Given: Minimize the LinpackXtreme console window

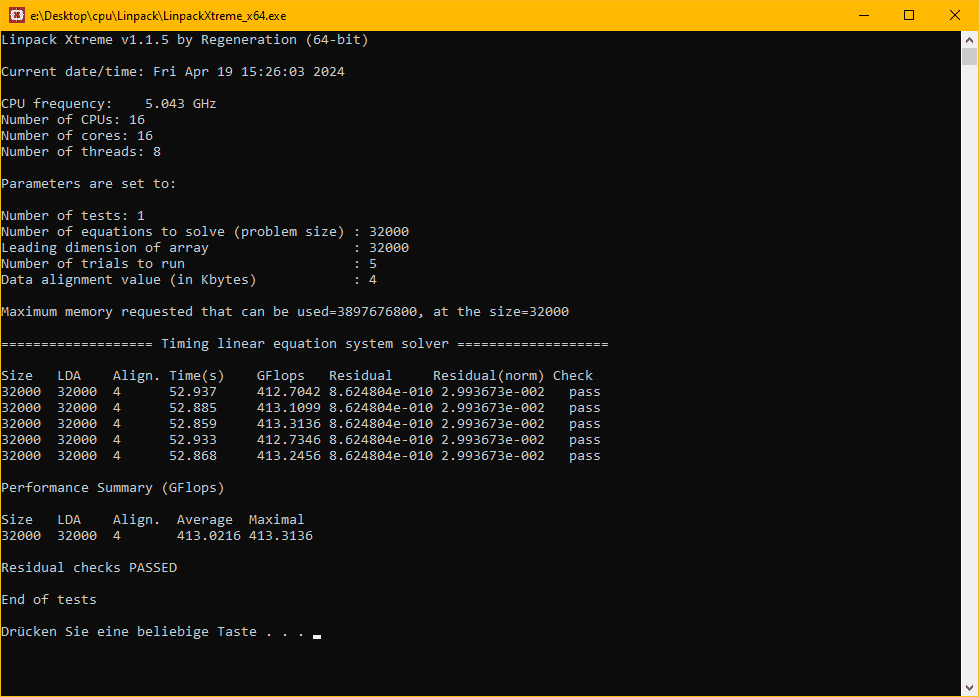Looking at the screenshot, I should pyautogui.click(x=864, y=15).
